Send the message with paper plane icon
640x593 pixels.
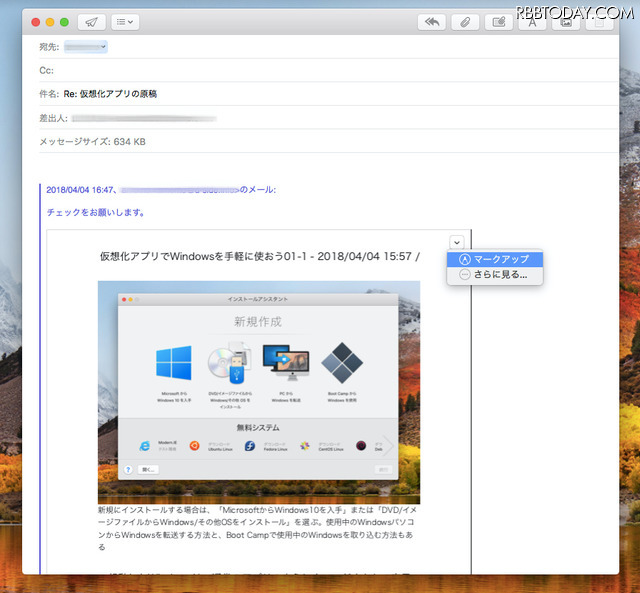[x=92, y=22]
